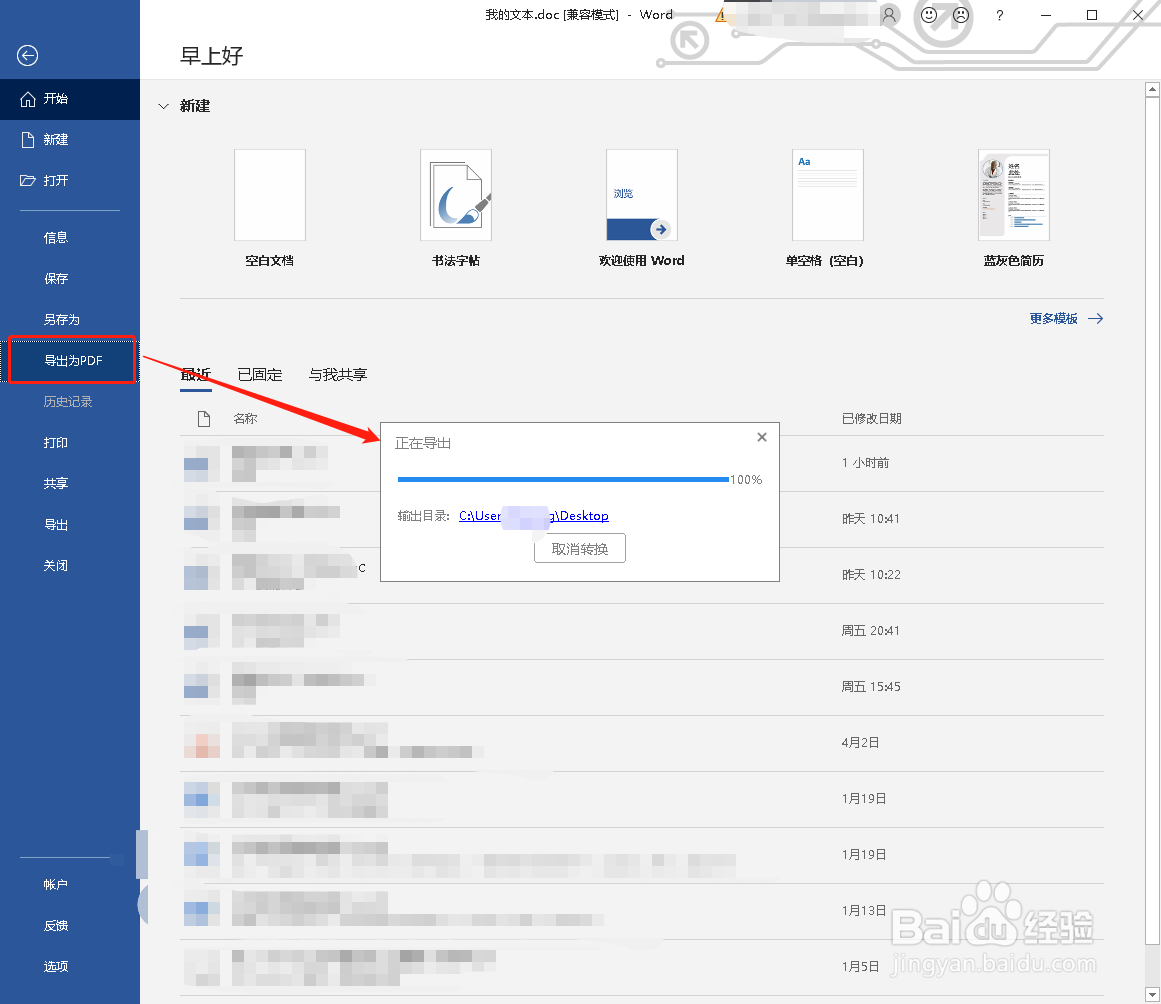The width and height of the screenshot is (1161, 1004).
Task: Switch to the 与我共享 tab
Action: [338, 375]
